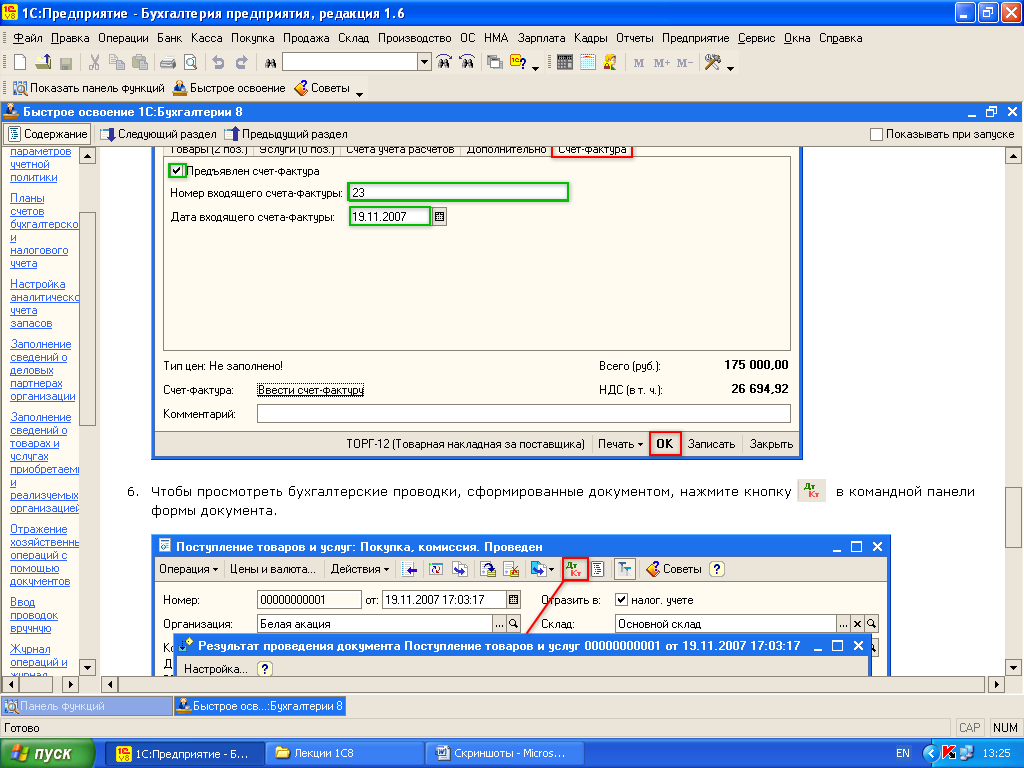The image size is (1024, 768).
Task: Click the help text scroll-right arrow
Action: click(995, 684)
